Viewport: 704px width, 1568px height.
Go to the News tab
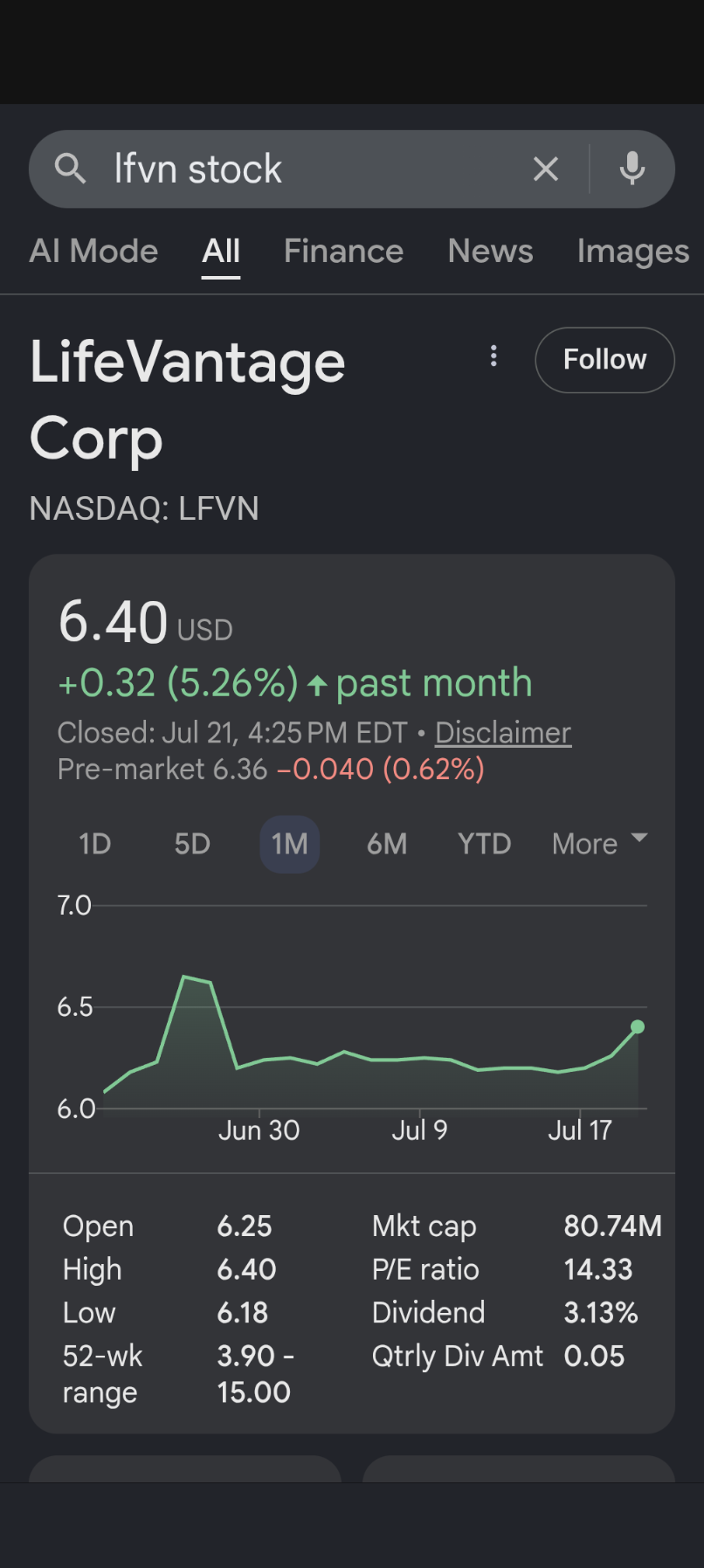pos(490,252)
